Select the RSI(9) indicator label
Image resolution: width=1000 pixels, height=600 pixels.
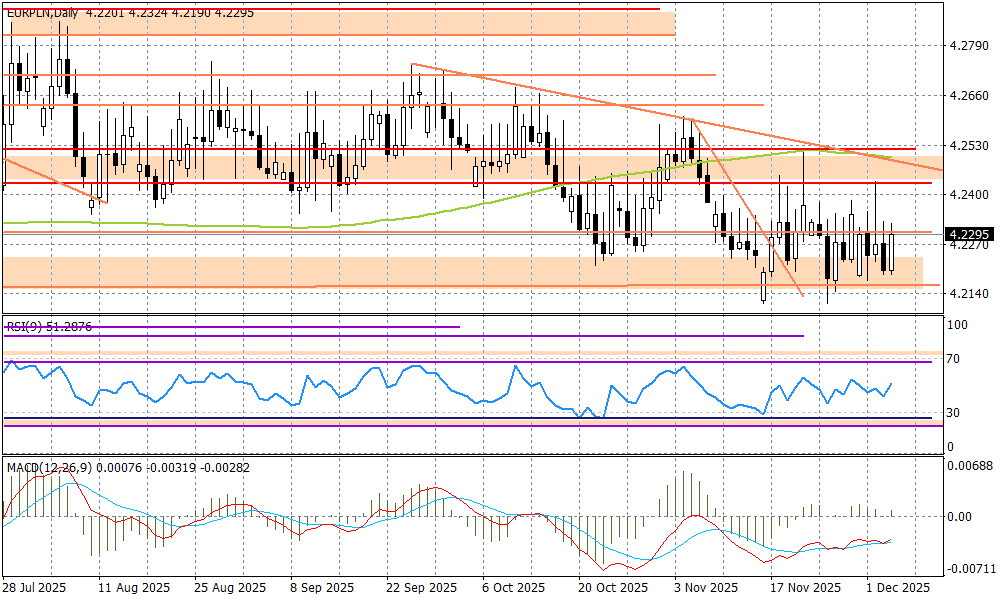(28, 326)
